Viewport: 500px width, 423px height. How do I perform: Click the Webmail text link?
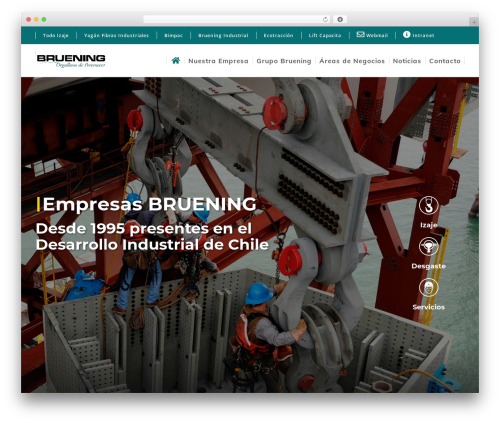tap(377, 35)
